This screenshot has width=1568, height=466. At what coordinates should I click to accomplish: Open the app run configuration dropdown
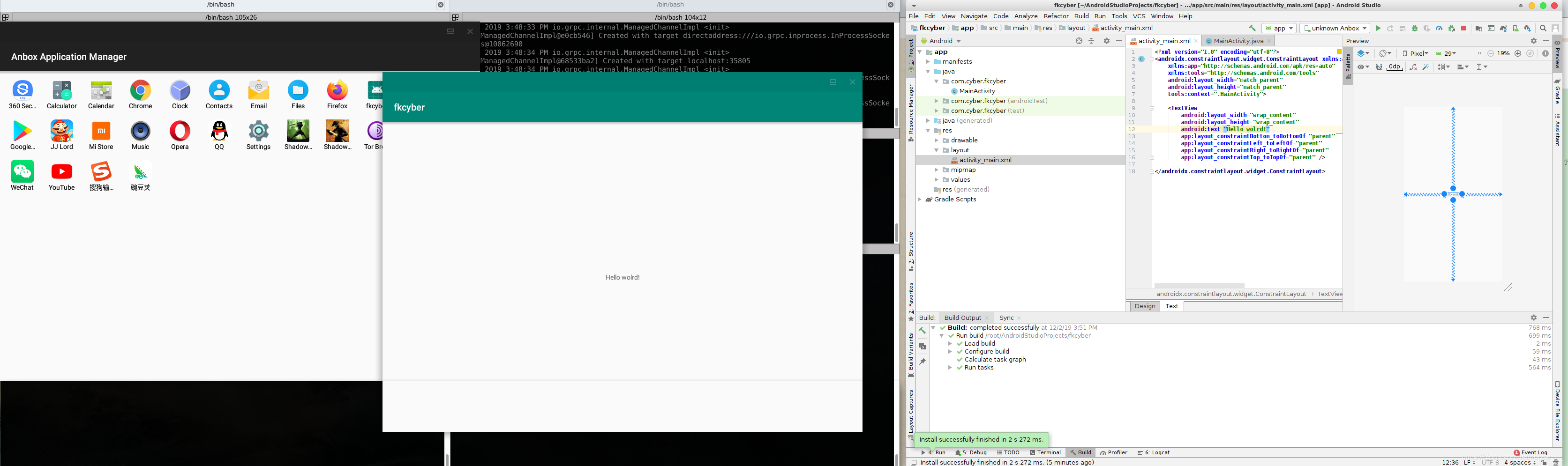click(1279, 29)
